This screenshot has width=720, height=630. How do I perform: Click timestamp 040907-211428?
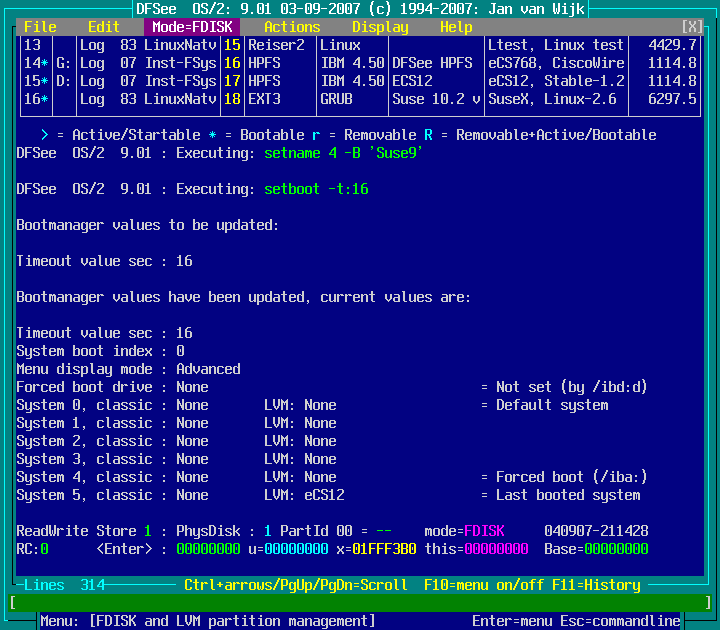tap(596, 531)
